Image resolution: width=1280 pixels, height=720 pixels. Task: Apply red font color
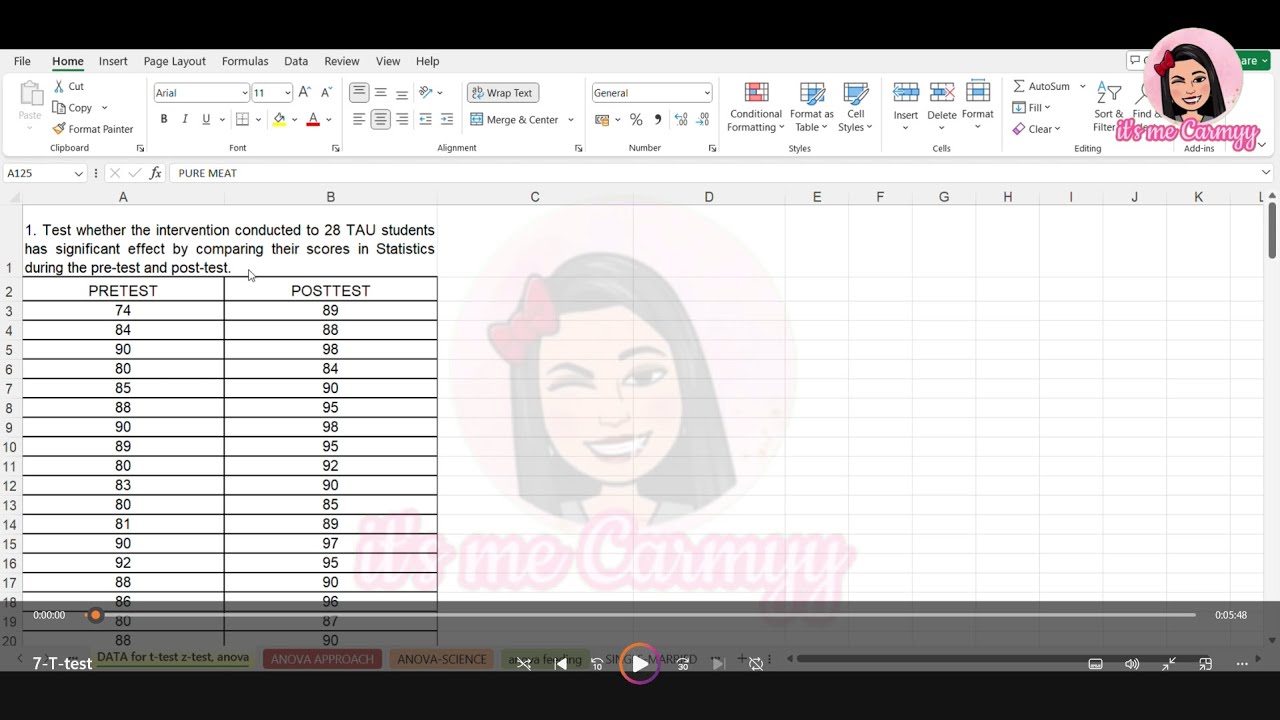[x=313, y=119]
